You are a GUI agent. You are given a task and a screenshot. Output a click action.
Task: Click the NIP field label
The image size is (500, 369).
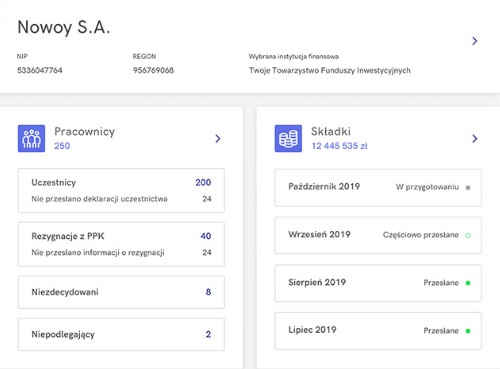pyautogui.click(x=22, y=56)
